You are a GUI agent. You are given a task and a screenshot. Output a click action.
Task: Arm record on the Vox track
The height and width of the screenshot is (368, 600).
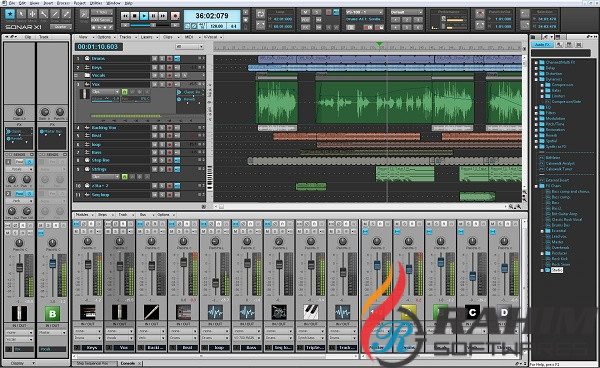click(170, 84)
